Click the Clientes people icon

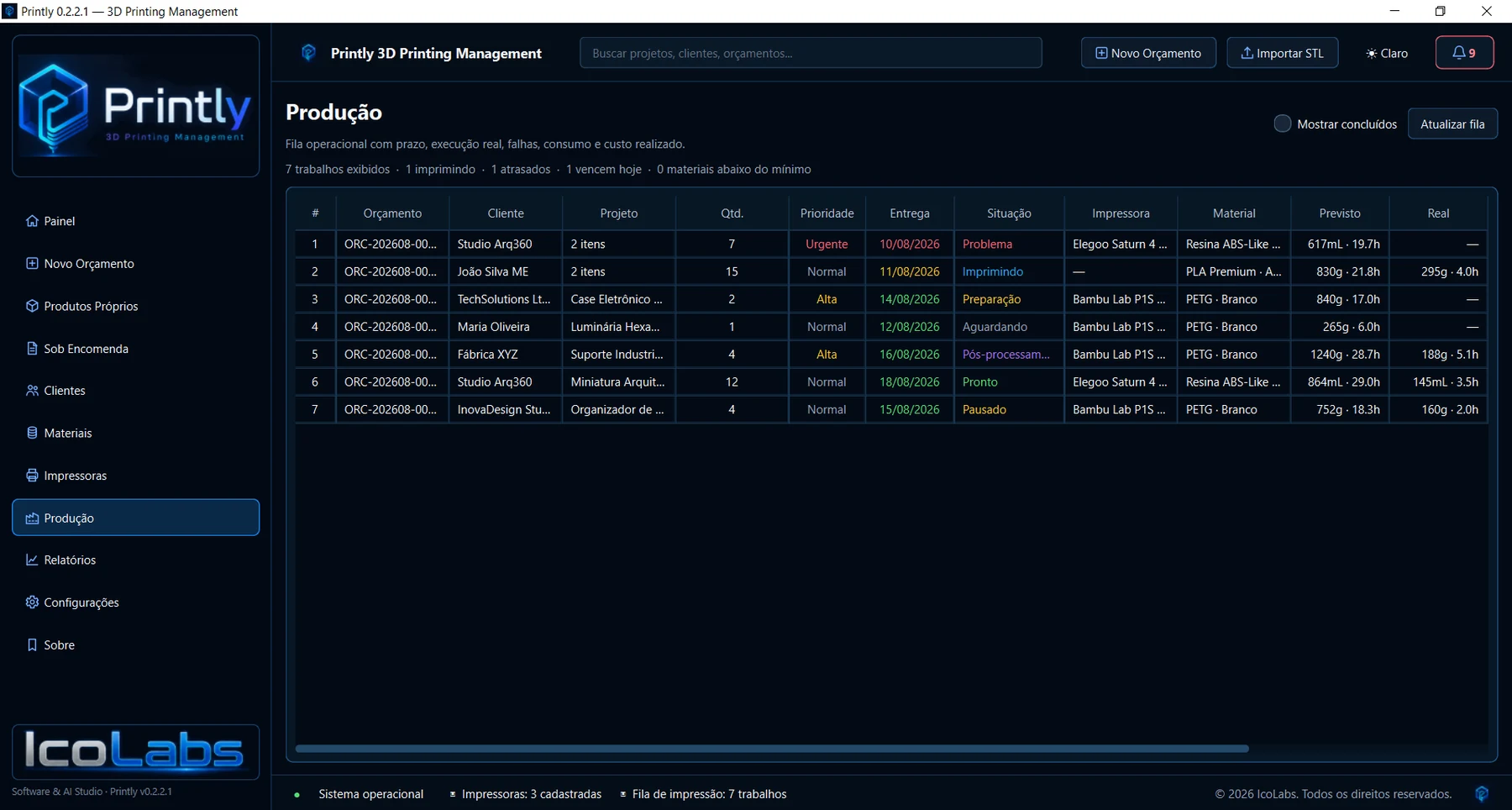click(x=32, y=391)
